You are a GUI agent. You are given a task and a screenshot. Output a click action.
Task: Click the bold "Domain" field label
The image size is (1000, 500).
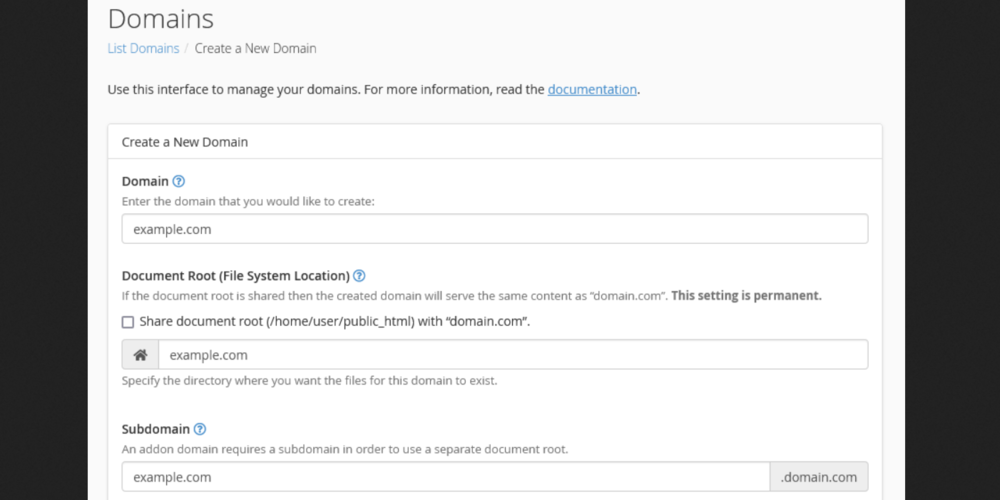(x=145, y=182)
